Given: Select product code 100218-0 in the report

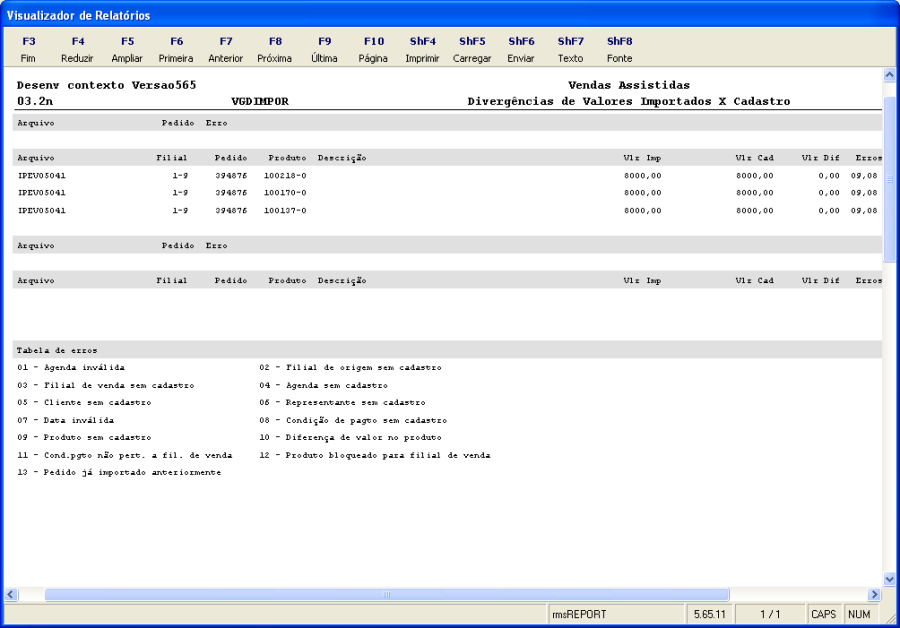Looking at the screenshot, I should click(285, 176).
